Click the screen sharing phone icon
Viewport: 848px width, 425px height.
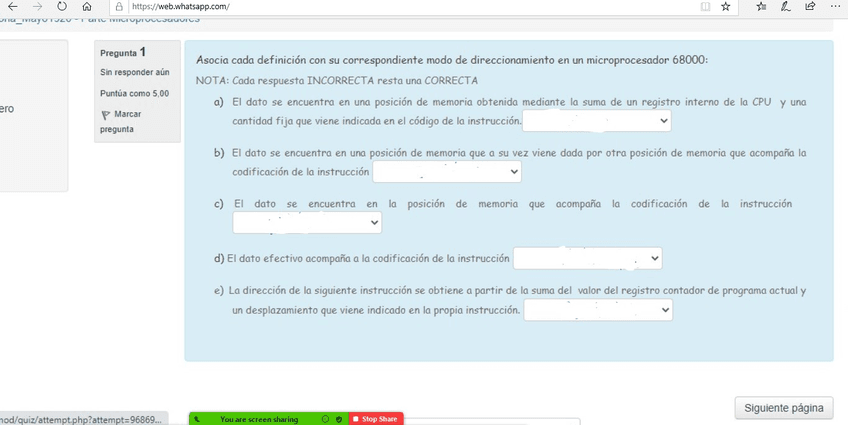click(x=196, y=419)
